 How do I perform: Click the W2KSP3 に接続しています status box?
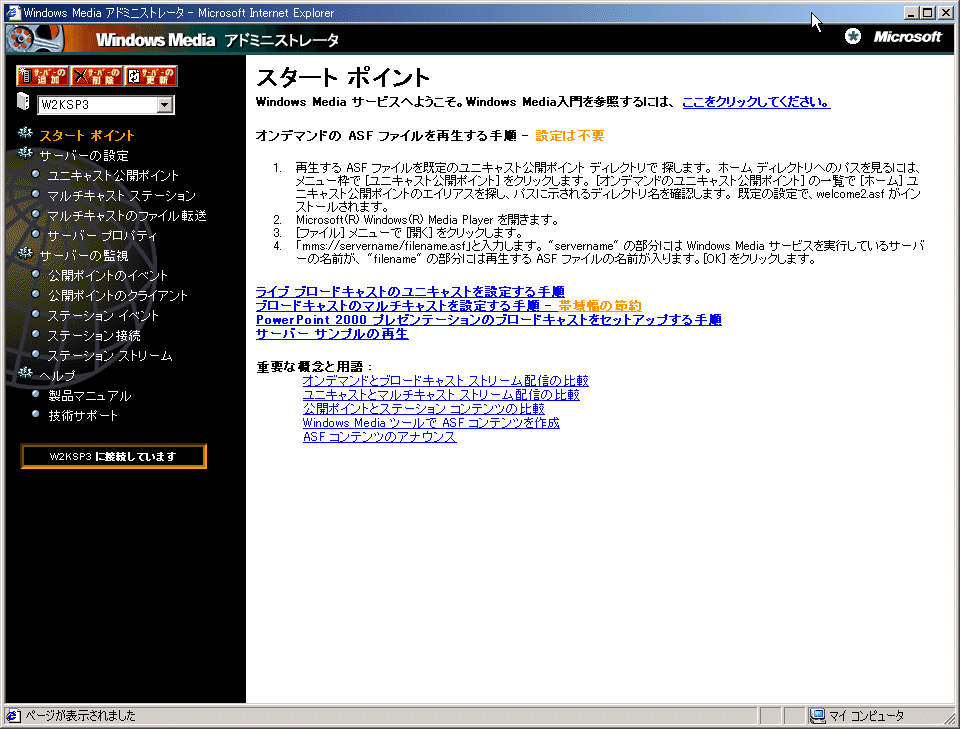[113, 457]
